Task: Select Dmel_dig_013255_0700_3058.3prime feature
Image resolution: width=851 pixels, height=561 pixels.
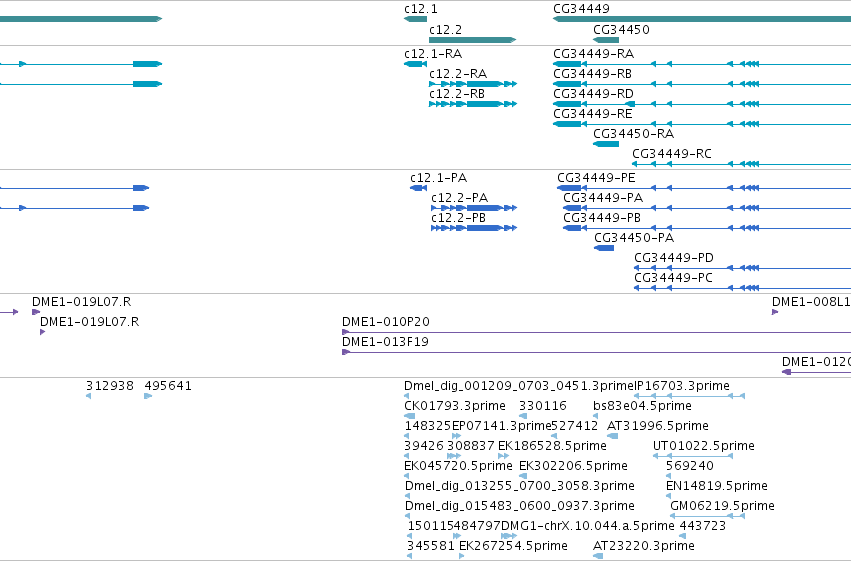Action: coord(520,486)
